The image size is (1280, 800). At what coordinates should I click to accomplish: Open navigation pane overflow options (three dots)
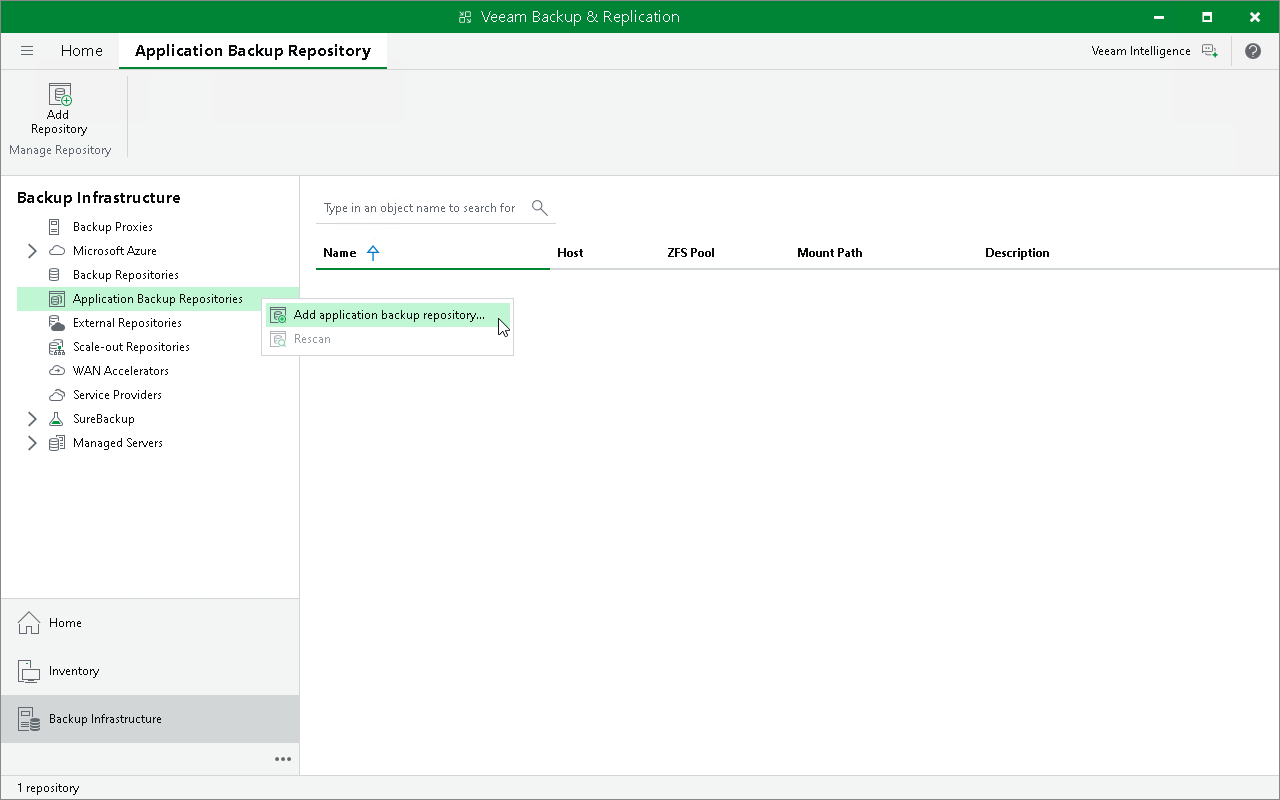click(283, 759)
